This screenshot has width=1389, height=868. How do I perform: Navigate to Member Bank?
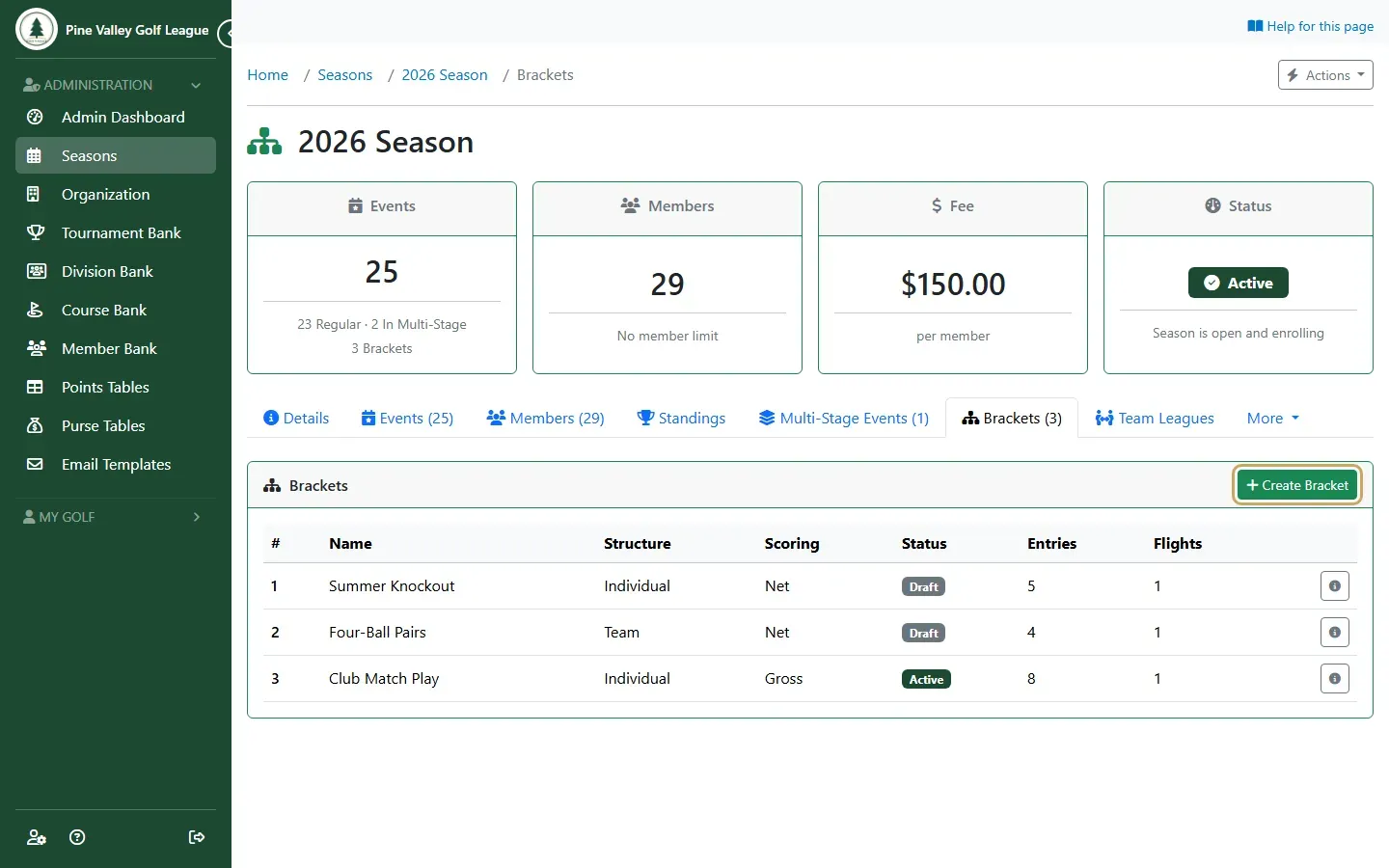[x=116, y=348]
